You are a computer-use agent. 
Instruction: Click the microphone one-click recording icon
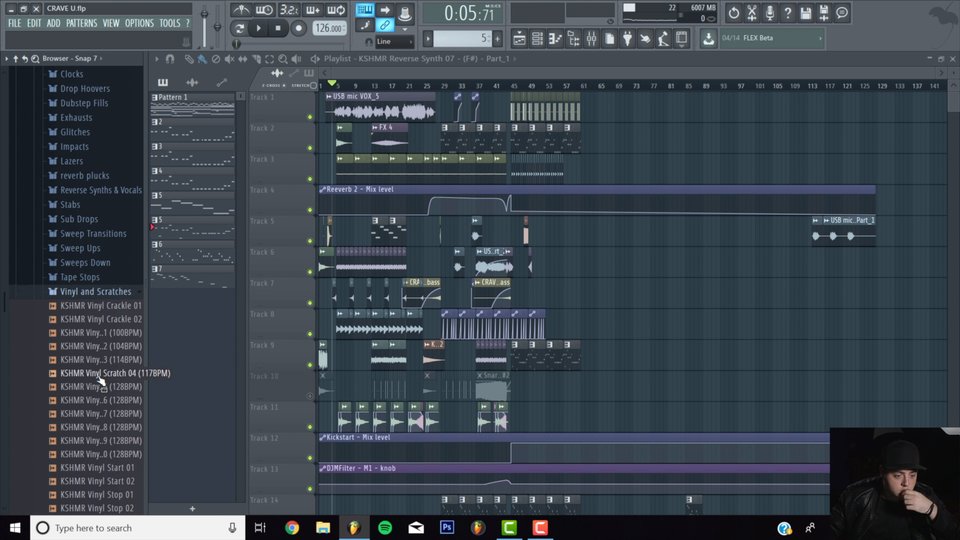[770, 12]
